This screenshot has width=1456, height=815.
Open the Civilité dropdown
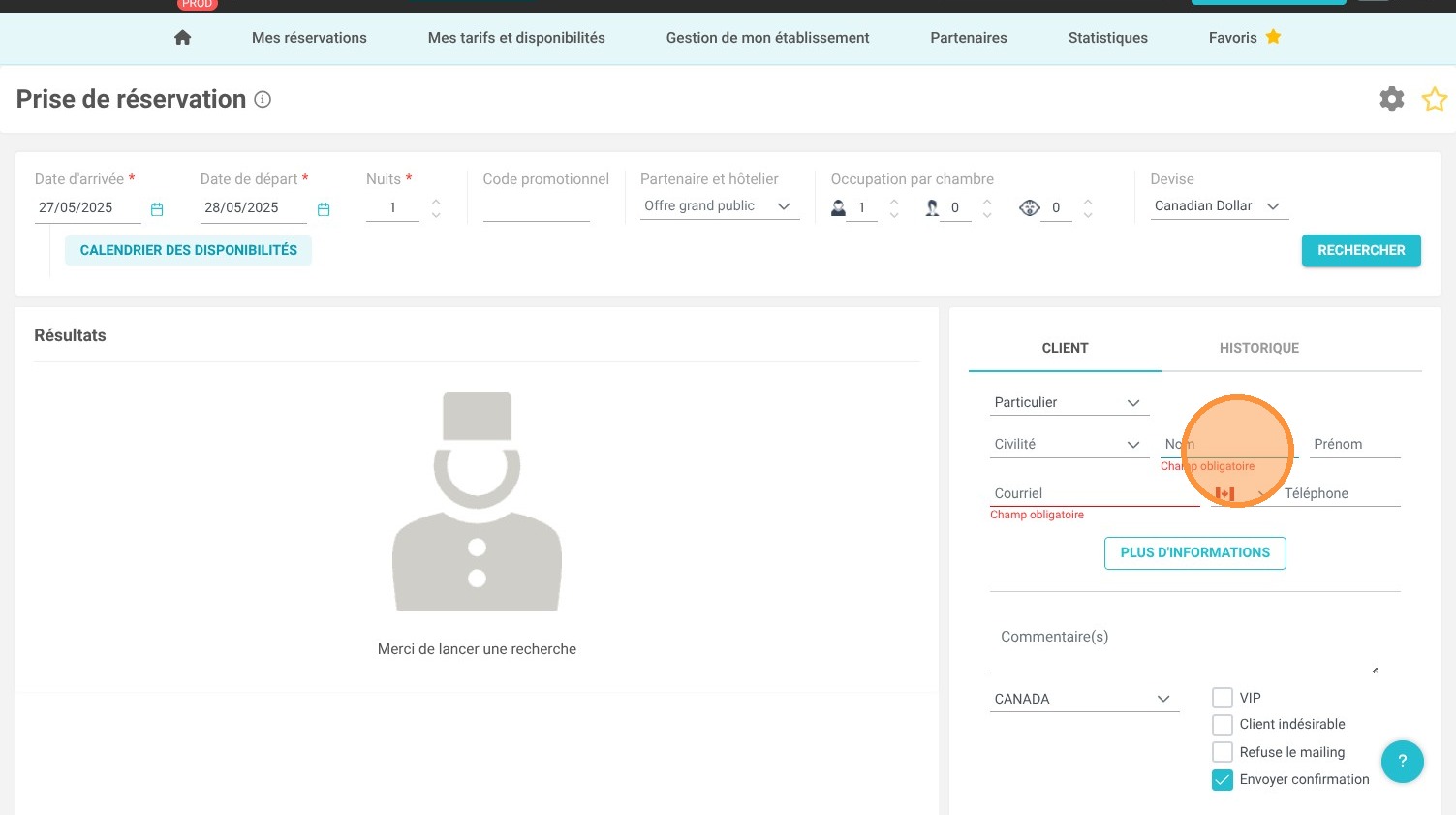(1069, 445)
